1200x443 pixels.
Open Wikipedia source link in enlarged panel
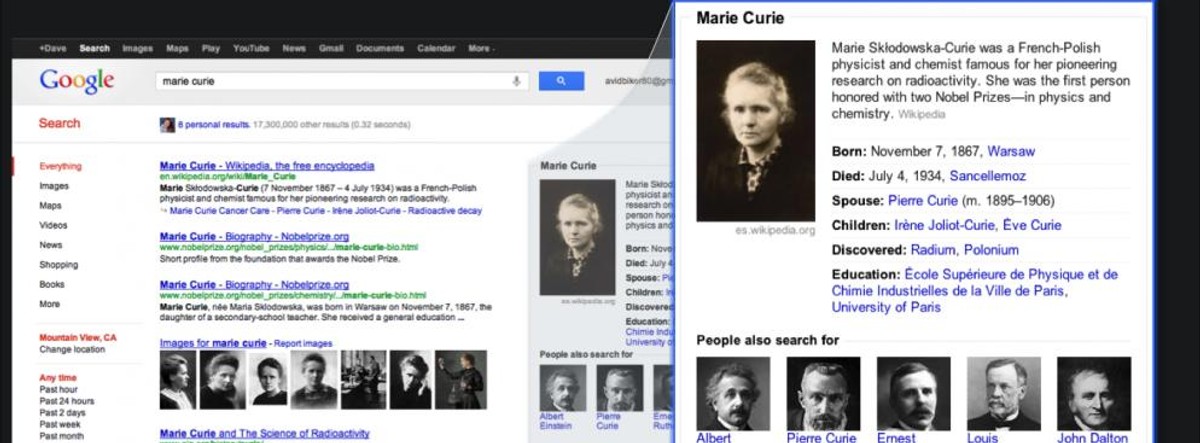[x=921, y=115]
